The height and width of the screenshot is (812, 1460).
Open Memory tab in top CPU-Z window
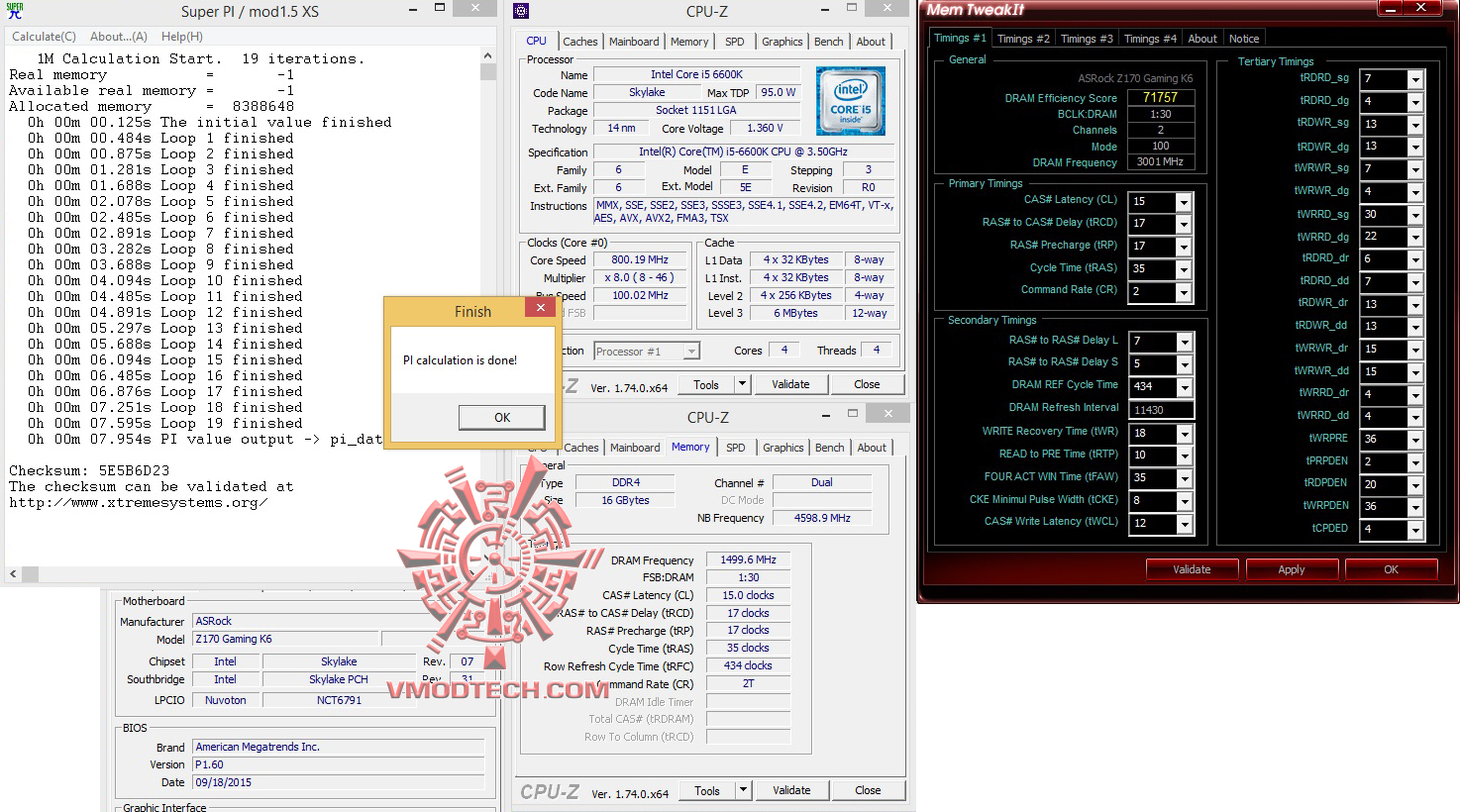click(689, 42)
